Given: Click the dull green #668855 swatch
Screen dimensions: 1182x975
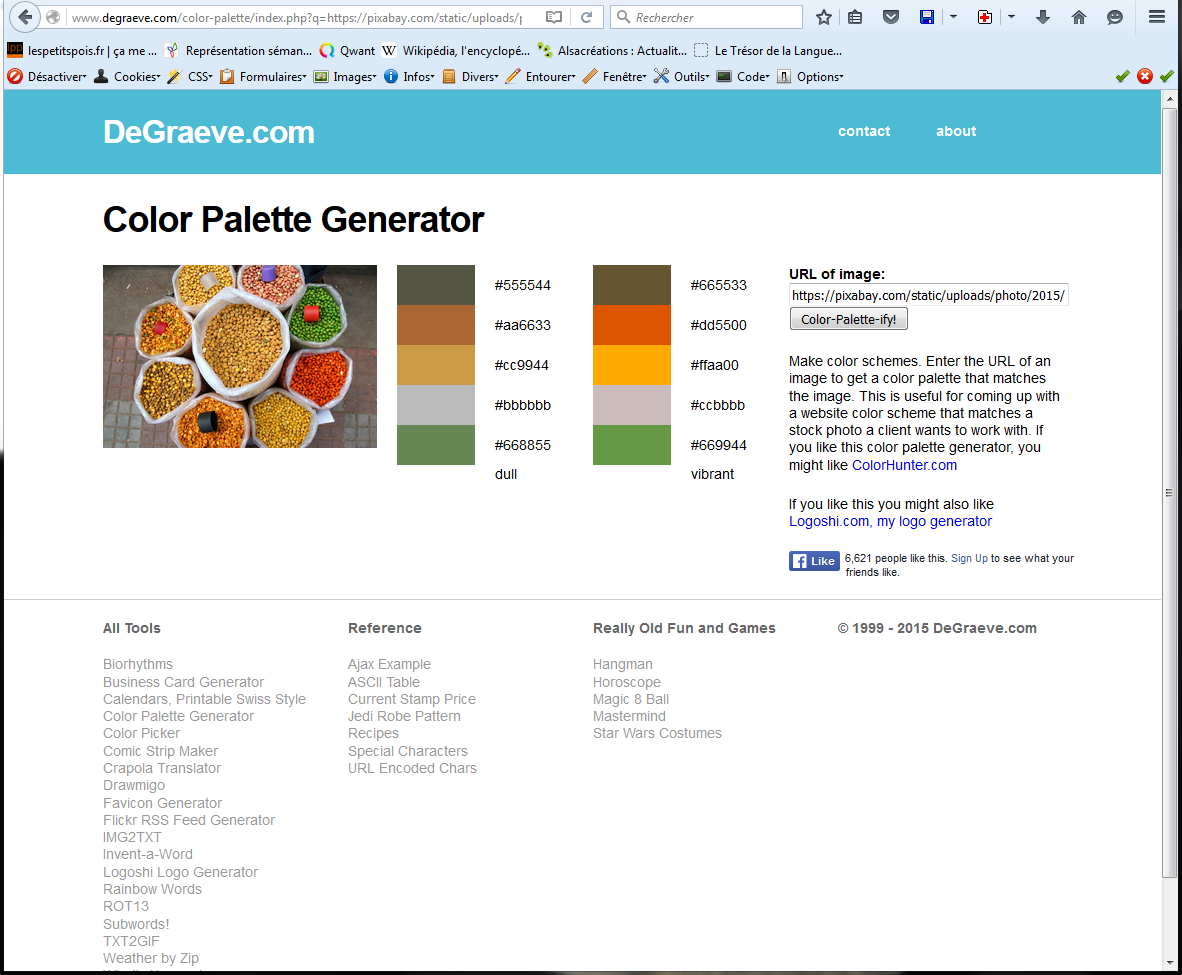Looking at the screenshot, I should coord(435,445).
